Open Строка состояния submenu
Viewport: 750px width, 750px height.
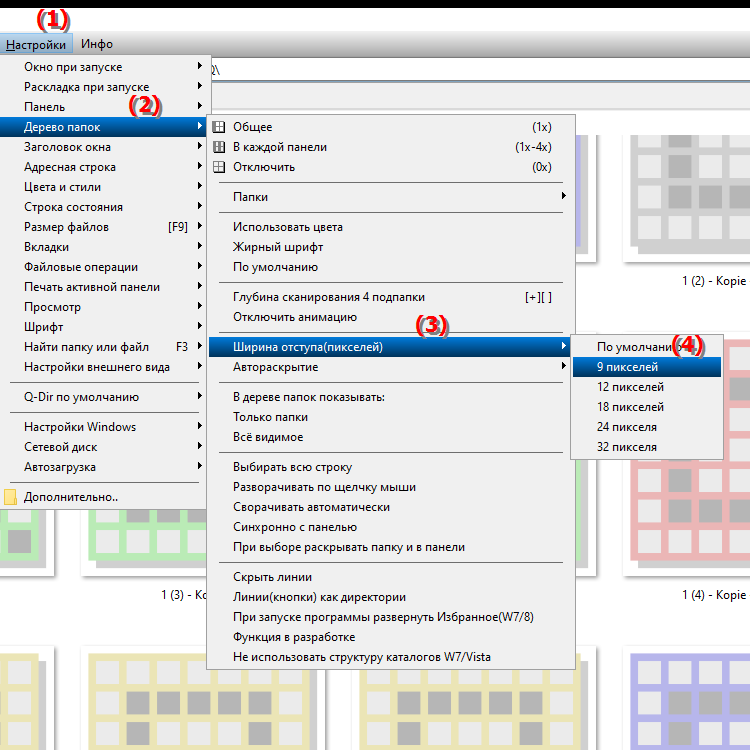[103, 207]
